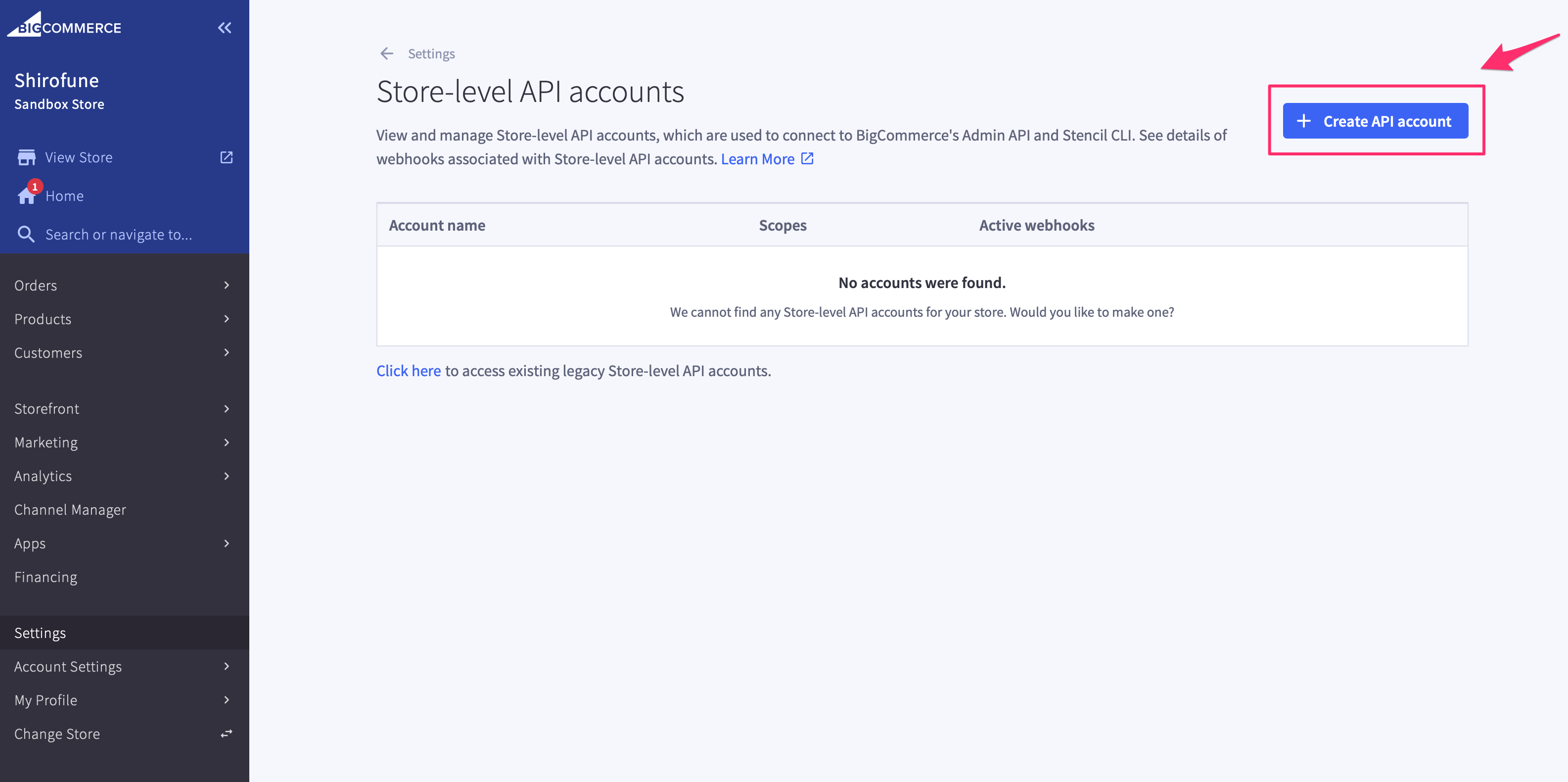Go to Financing

click(x=124, y=577)
